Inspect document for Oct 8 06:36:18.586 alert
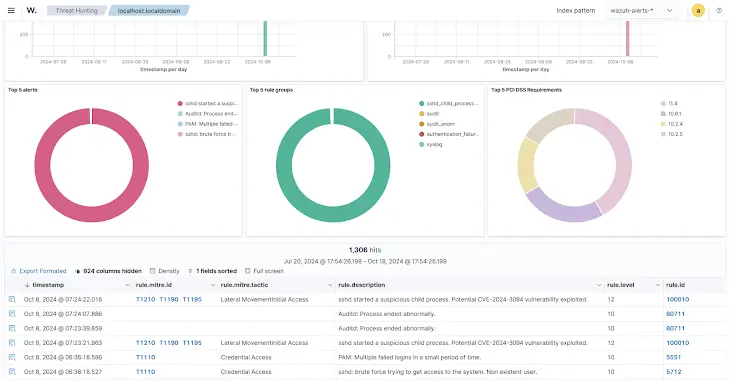This screenshot has height=381, width=730. click(x=12, y=357)
